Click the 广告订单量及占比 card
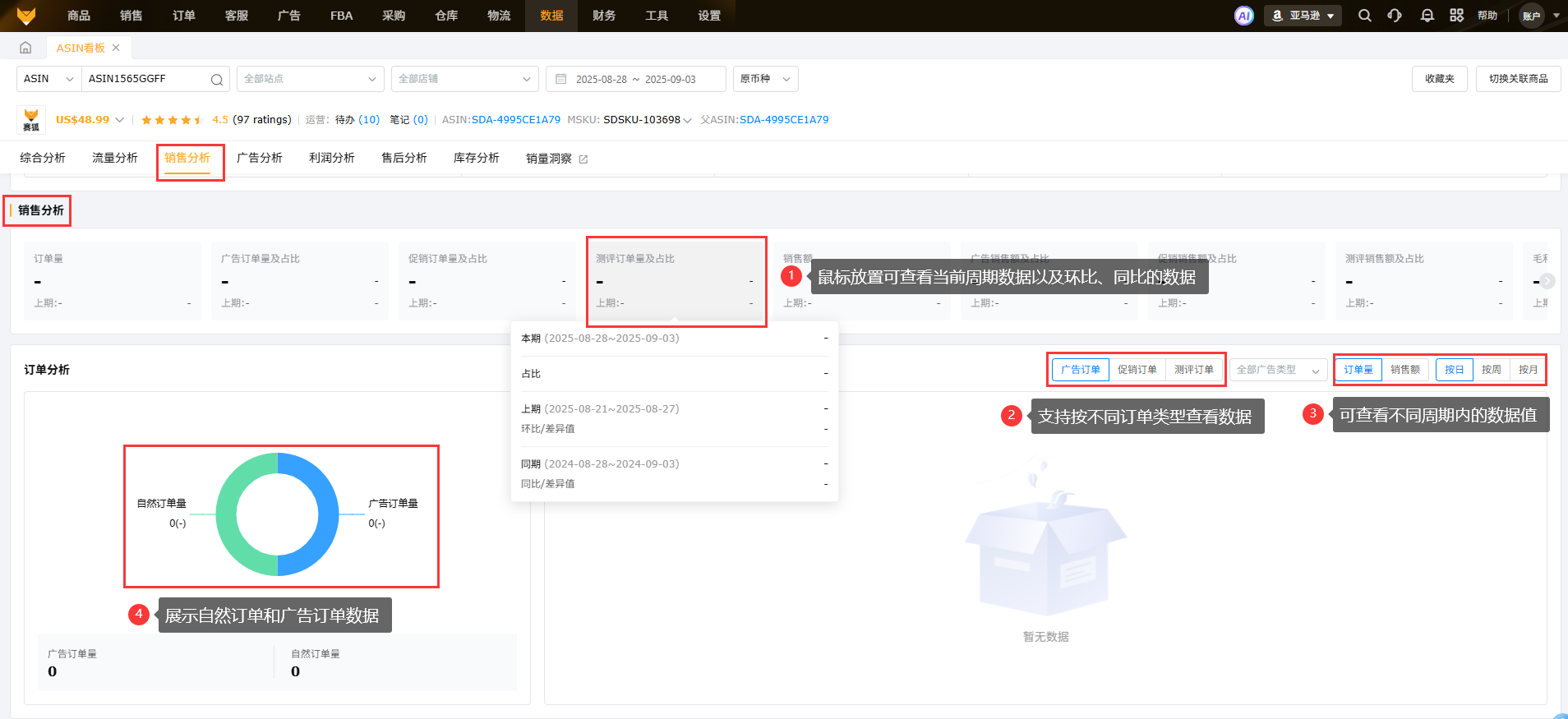This screenshot has width=1568, height=719. (x=300, y=281)
